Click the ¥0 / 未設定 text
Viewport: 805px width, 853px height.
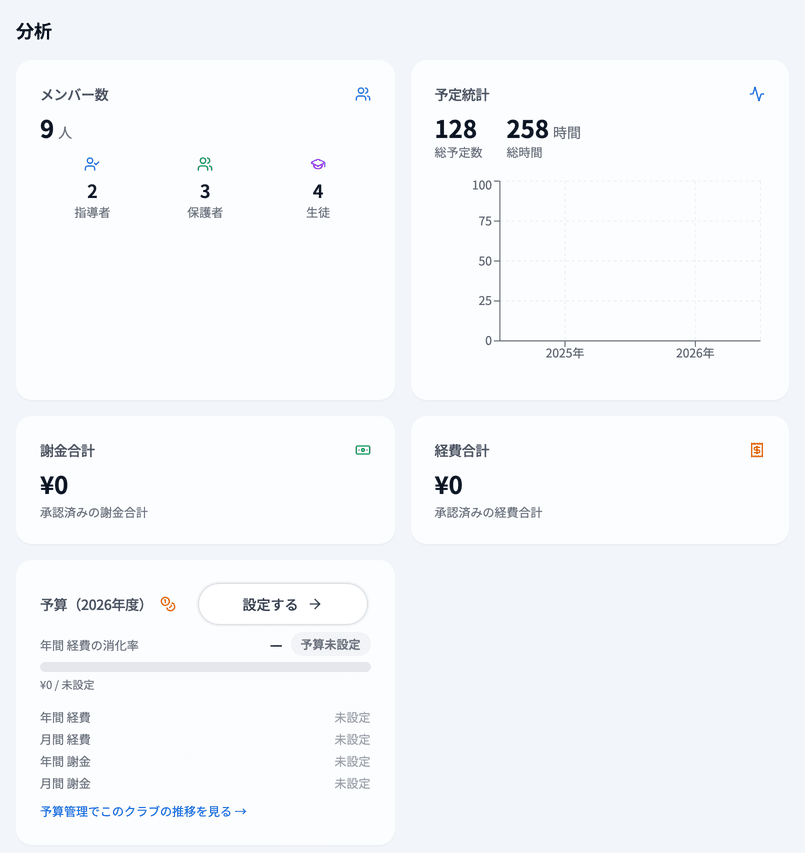click(x=67, y=685)
